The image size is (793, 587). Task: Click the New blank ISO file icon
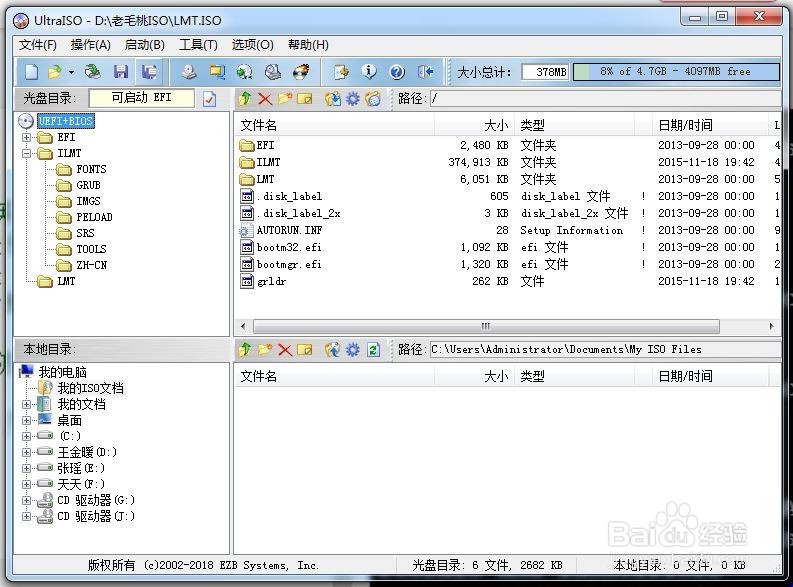(x=31, y=72)
